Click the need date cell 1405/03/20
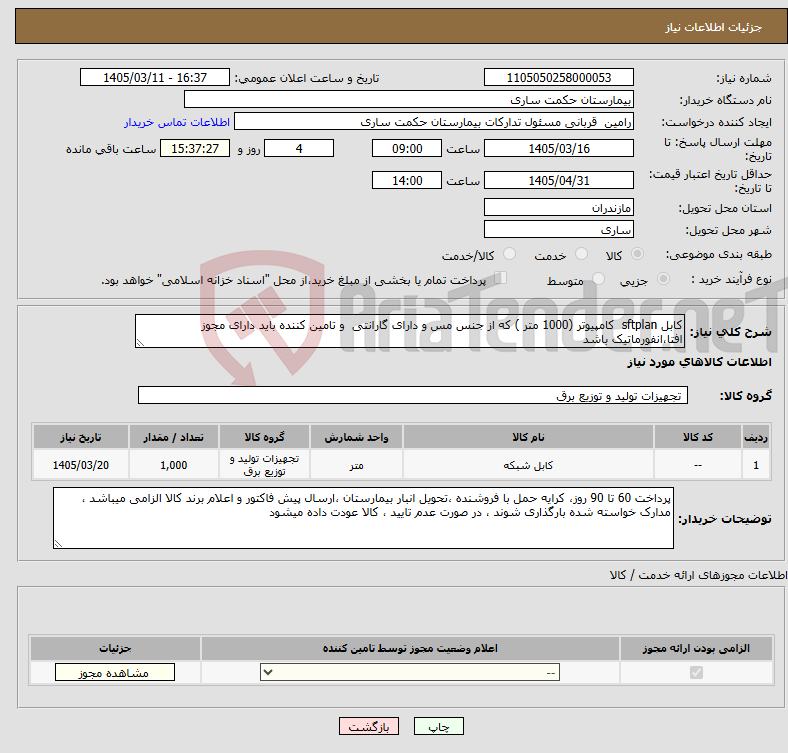This screenshot has width=788, height=753. [80, 465]
